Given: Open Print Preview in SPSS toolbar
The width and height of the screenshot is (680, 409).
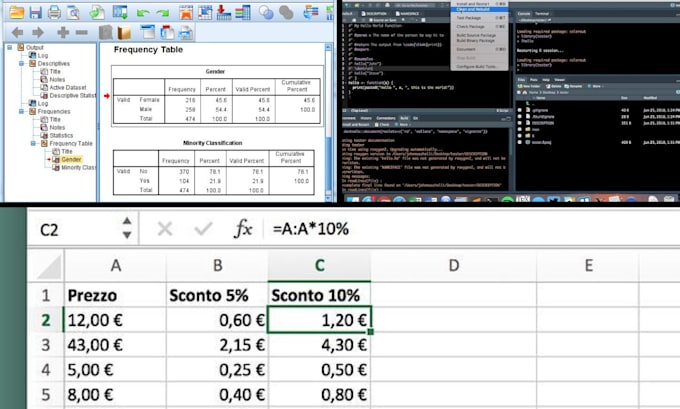Looking at the screenshot, I should tap(73, 12).
